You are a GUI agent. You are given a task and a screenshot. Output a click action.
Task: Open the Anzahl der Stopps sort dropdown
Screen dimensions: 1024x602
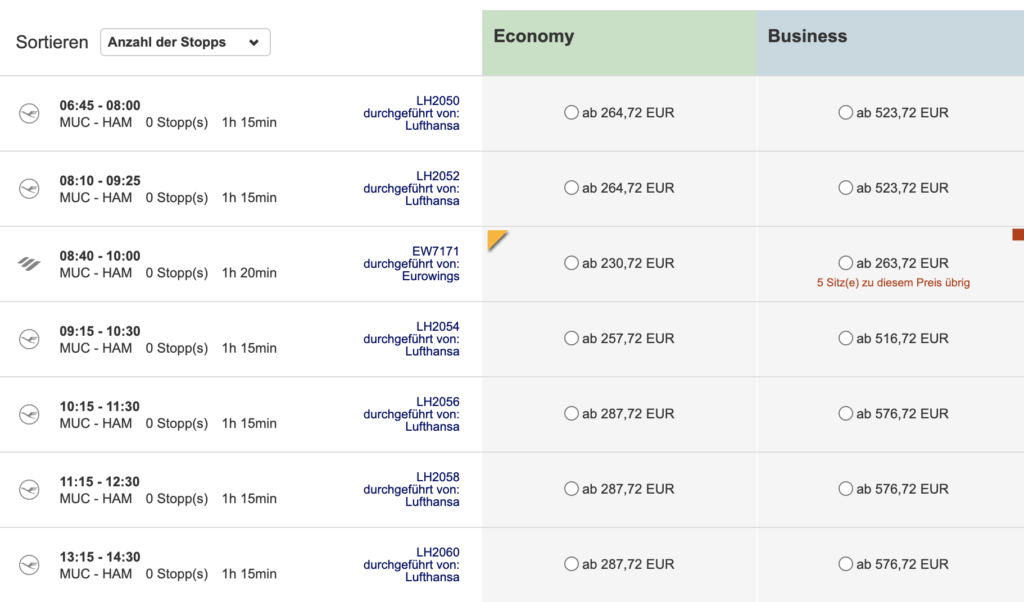point(185,42)
